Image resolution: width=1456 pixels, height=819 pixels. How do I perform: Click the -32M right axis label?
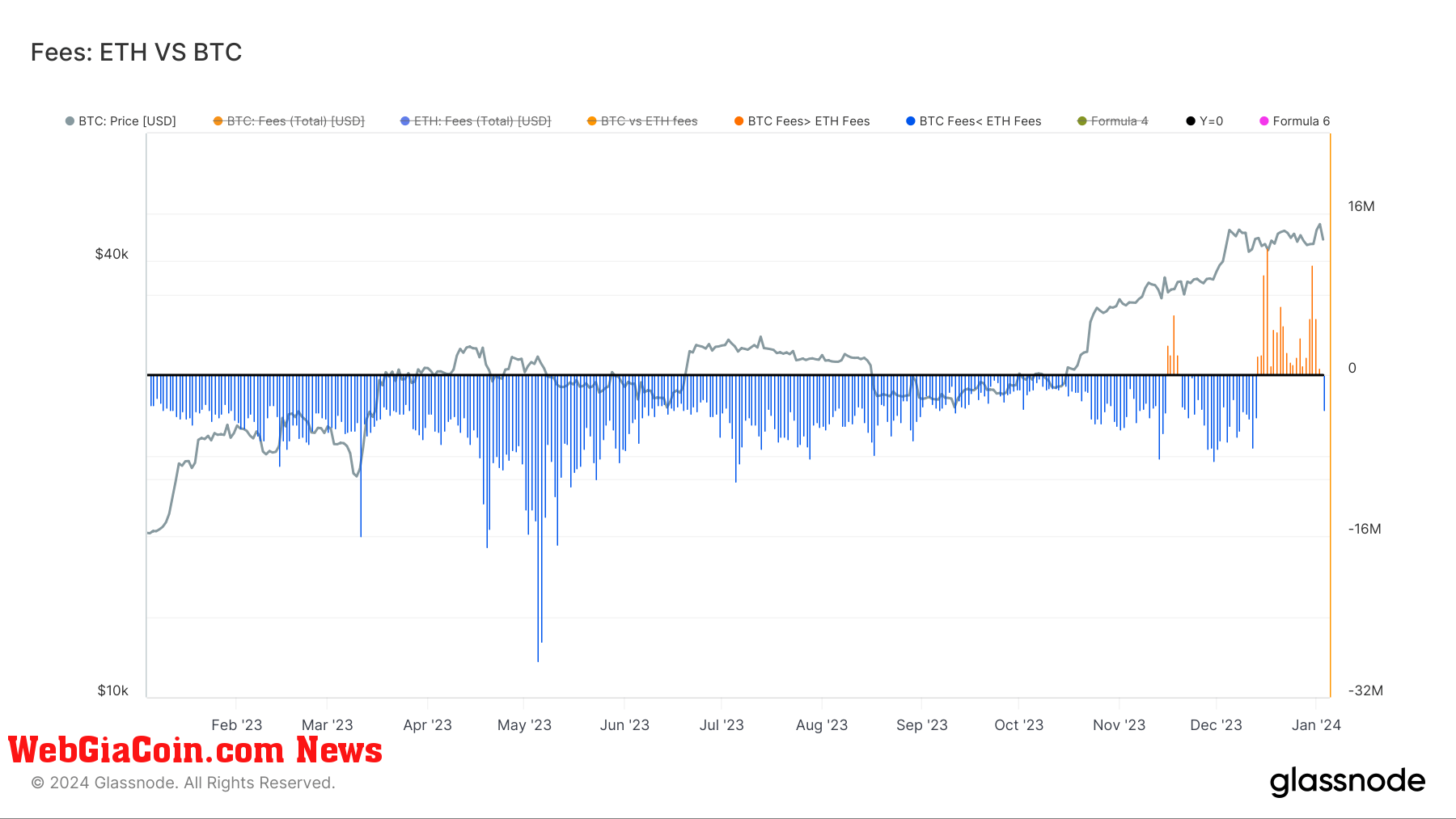pyautogui.click(x=1365, y=690)
